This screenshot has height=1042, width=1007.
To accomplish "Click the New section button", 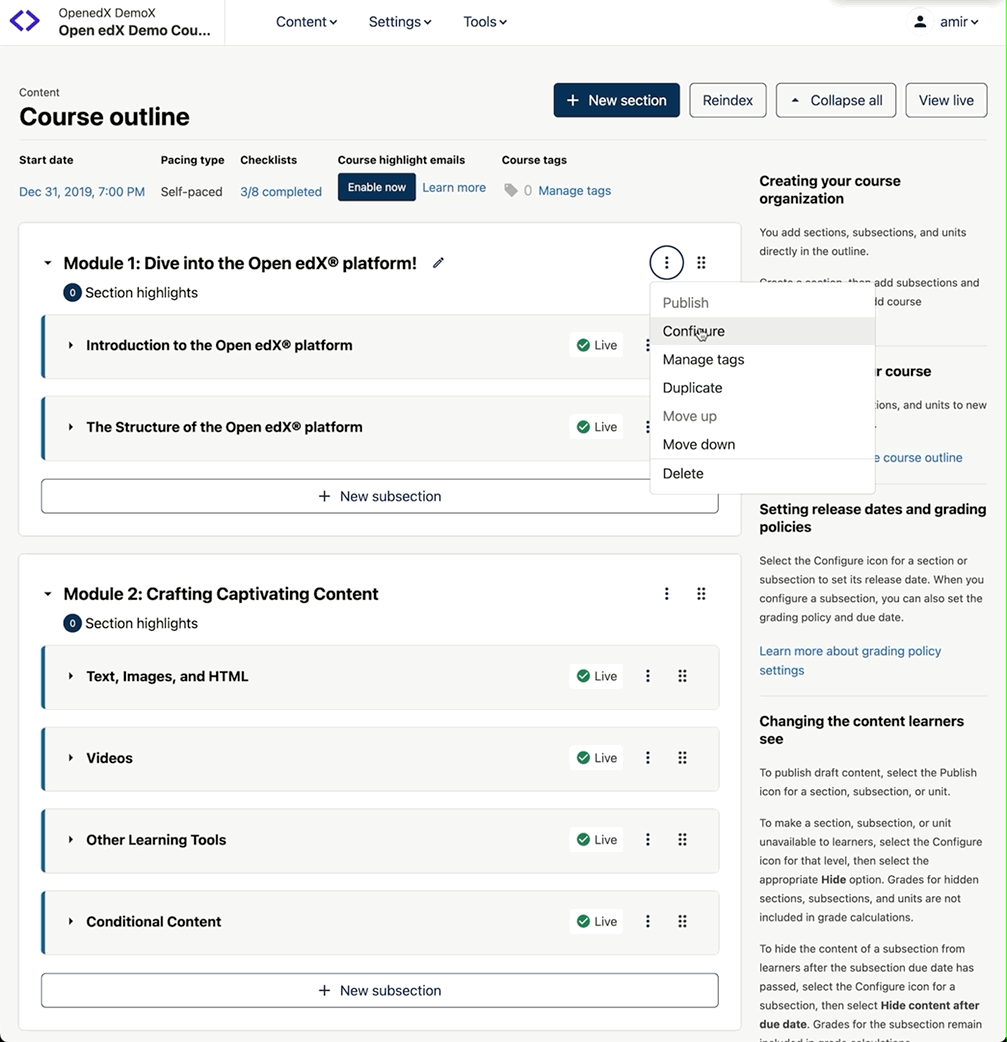I will (x=616, y=100).
